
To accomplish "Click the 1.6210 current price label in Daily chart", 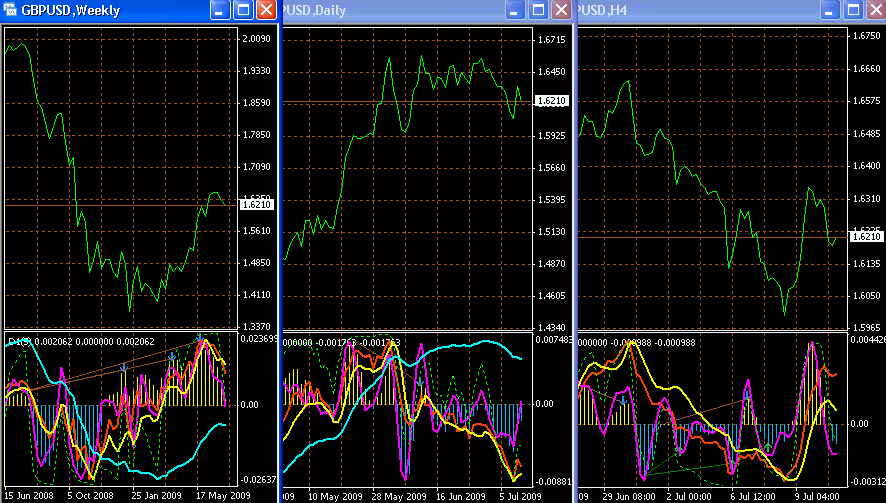I will pyautogui.click(x=551, y=101).
